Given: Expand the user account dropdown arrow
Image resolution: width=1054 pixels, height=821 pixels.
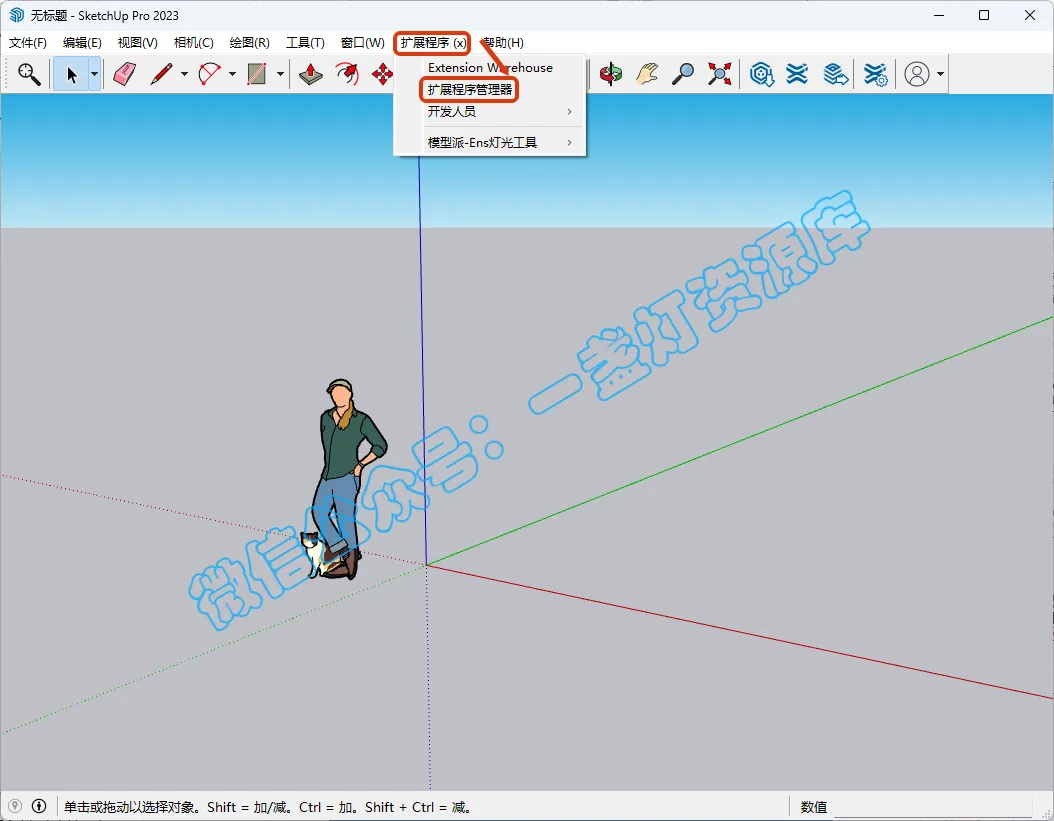Looking at the screenshot, I should [x=940, y=74].
